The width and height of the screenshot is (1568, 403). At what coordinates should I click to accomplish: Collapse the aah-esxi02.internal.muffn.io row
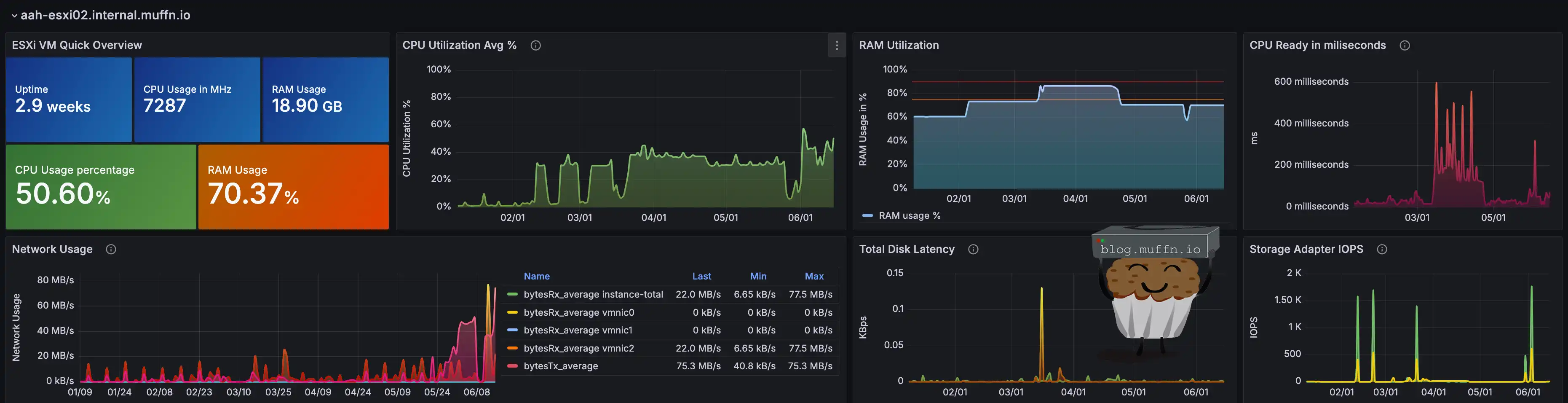click(x=14, y=15)
